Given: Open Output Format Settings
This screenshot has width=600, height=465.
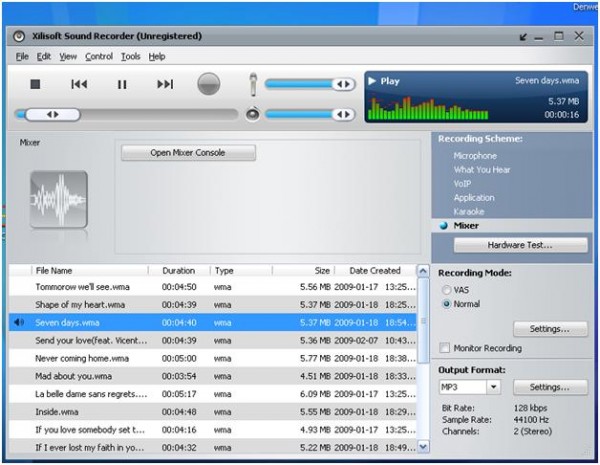Looking at the screenshot, I should [550, 387].
